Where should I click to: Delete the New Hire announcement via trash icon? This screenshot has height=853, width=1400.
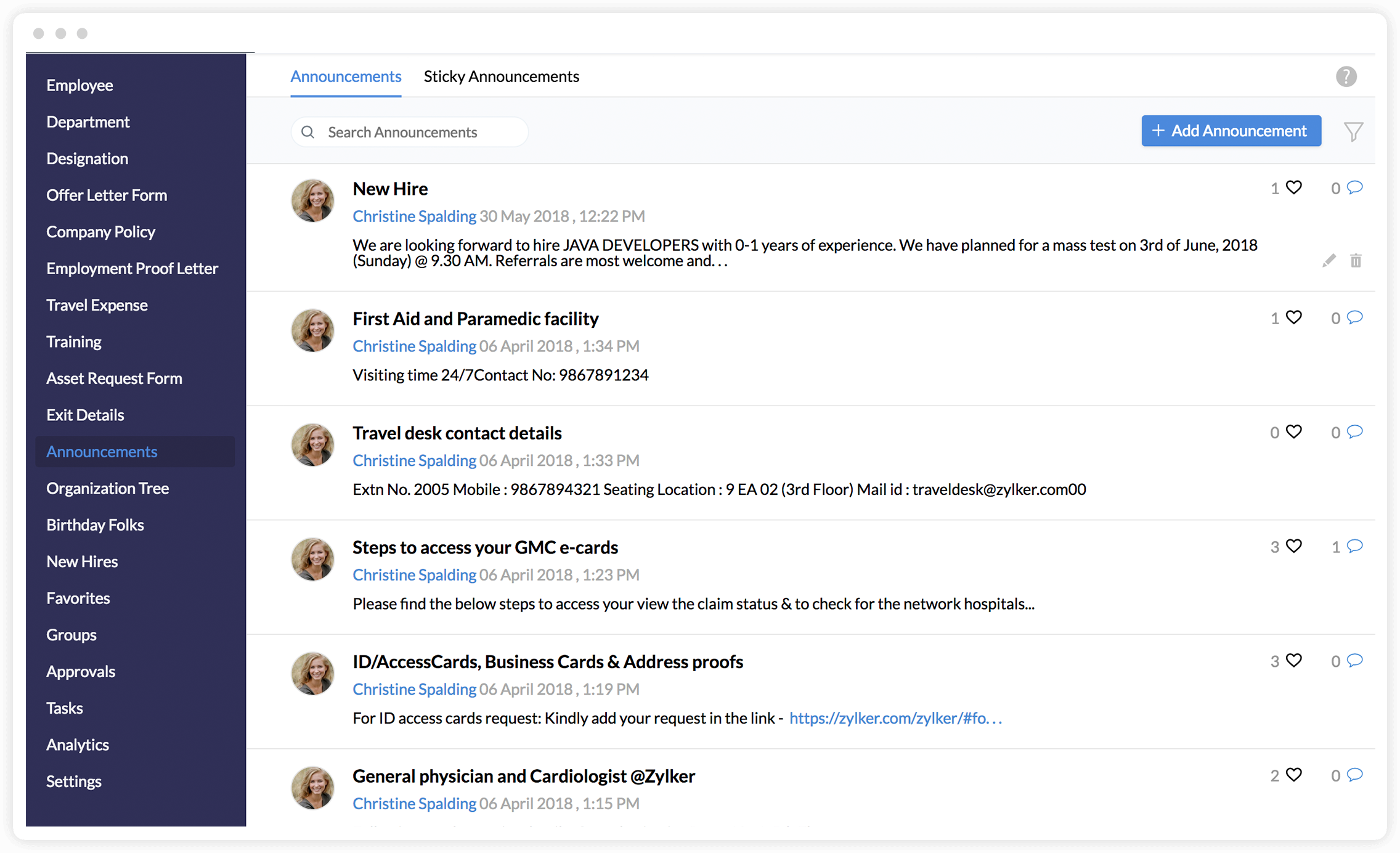(x=1356, y=261)
